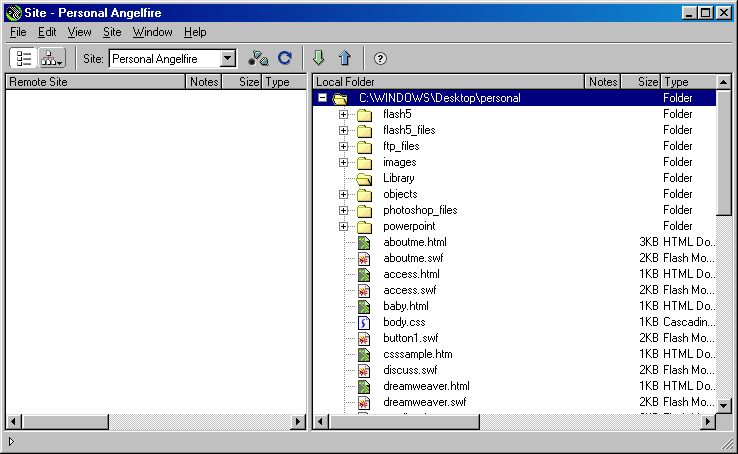Open the Site menu
This screenshot has height=454, width=738.
(112, 32)
